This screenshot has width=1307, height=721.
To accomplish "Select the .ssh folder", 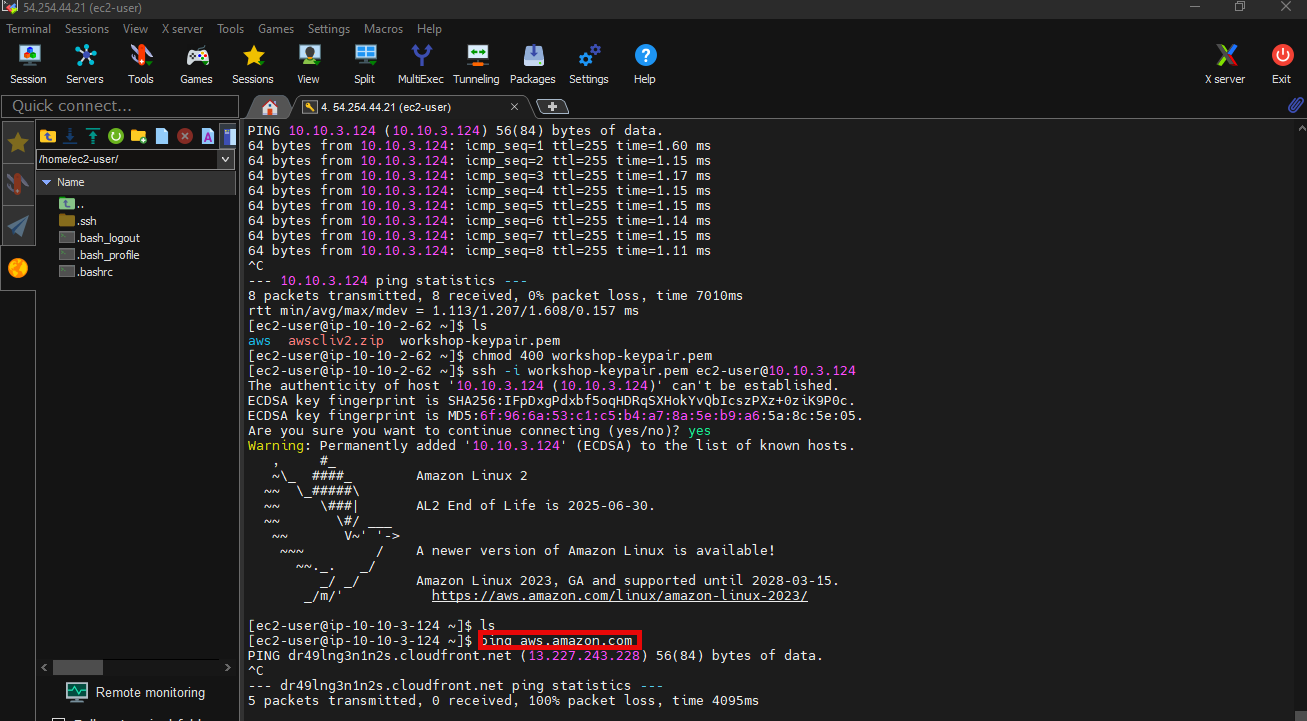I will point(78,221).
